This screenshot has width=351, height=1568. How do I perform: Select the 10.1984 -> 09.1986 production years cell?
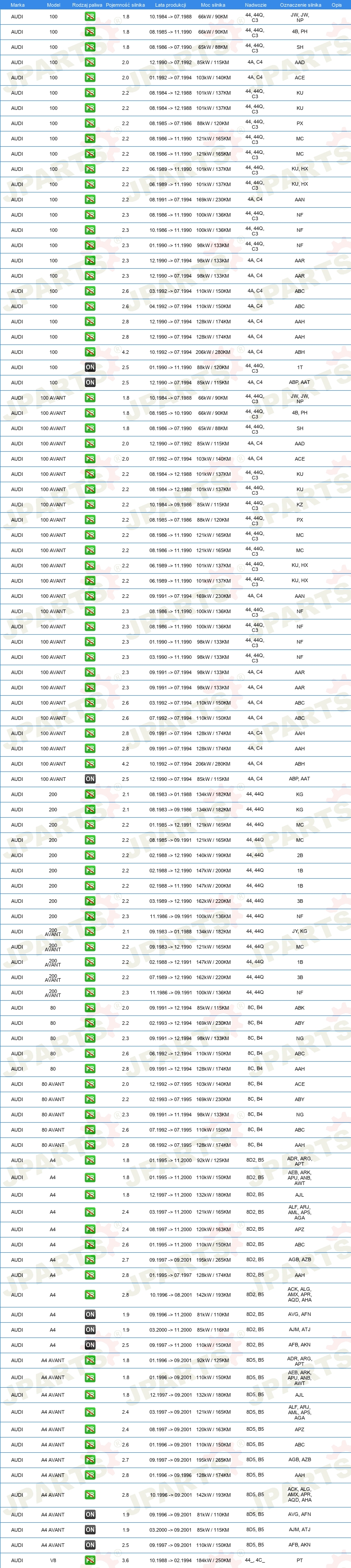(171, 505)
